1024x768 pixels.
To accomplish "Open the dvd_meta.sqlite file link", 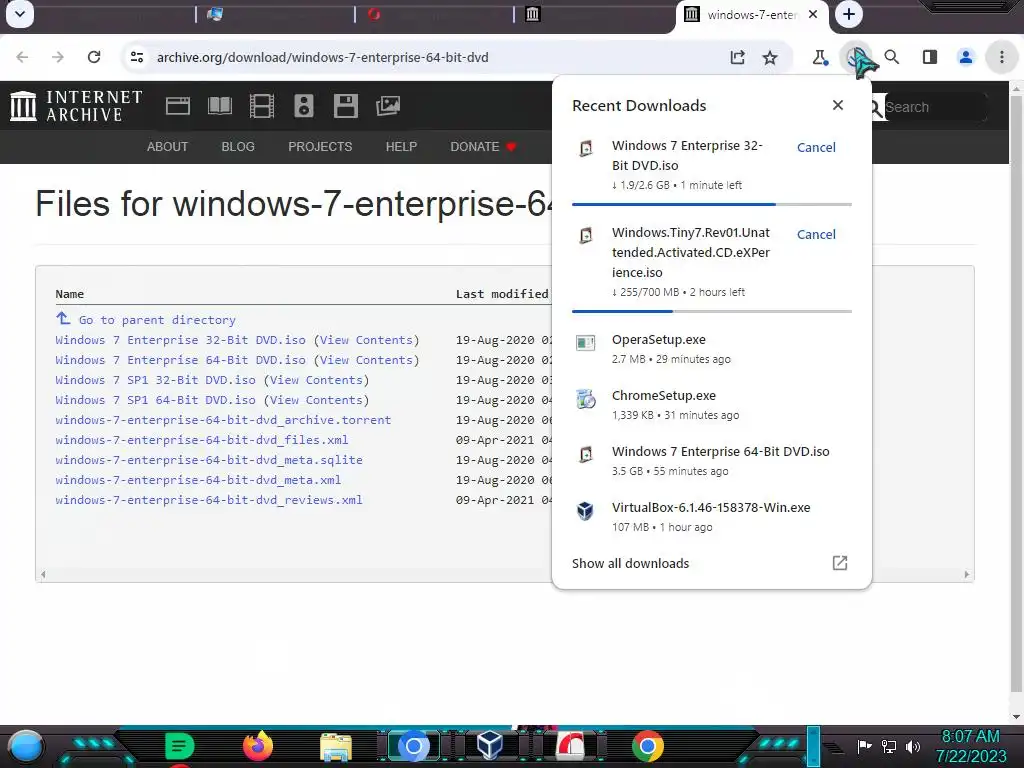I will pyautogui.click(x=209, y=460).
